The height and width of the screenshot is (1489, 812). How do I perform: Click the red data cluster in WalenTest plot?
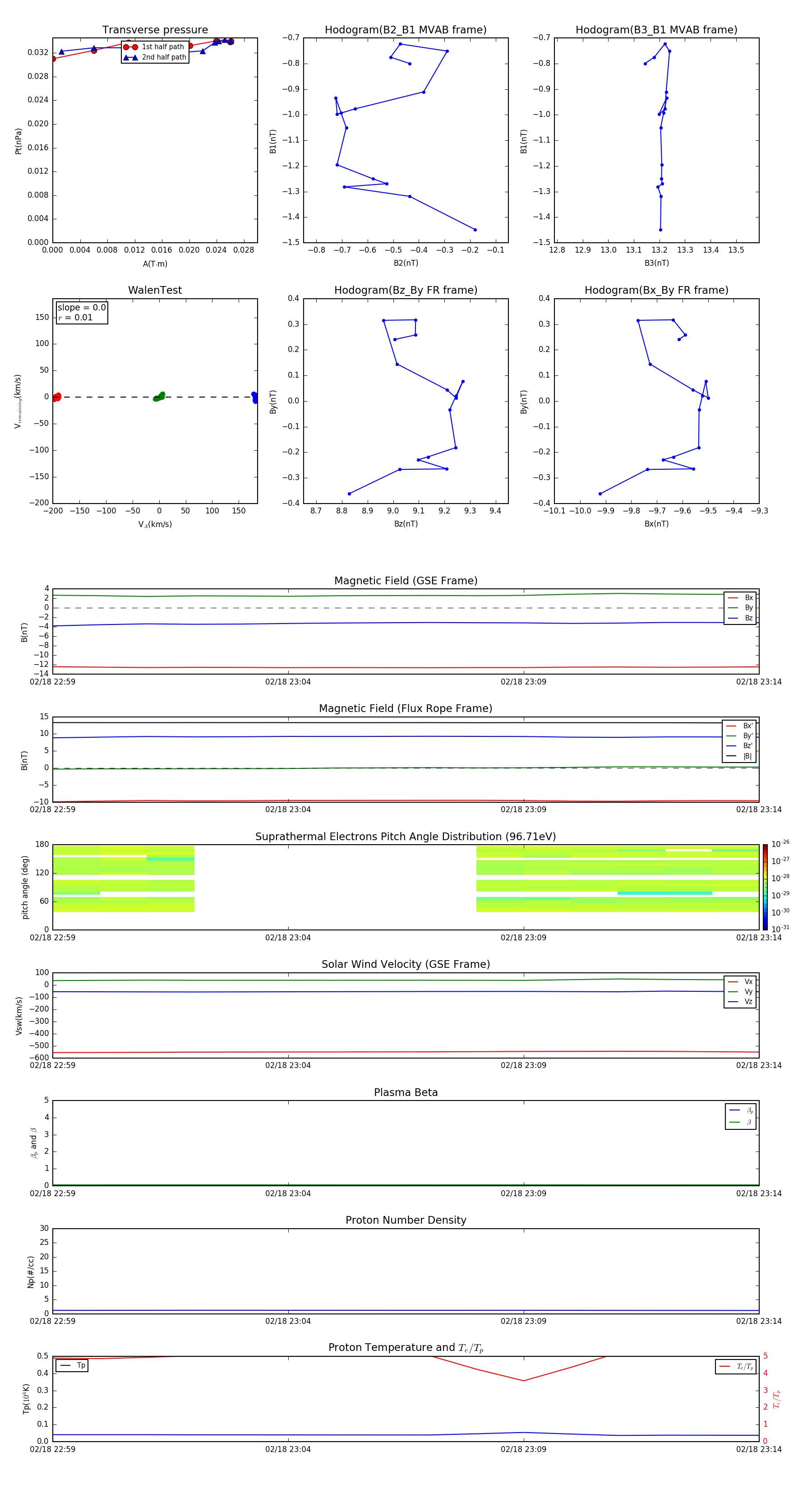tap(56, 397)
